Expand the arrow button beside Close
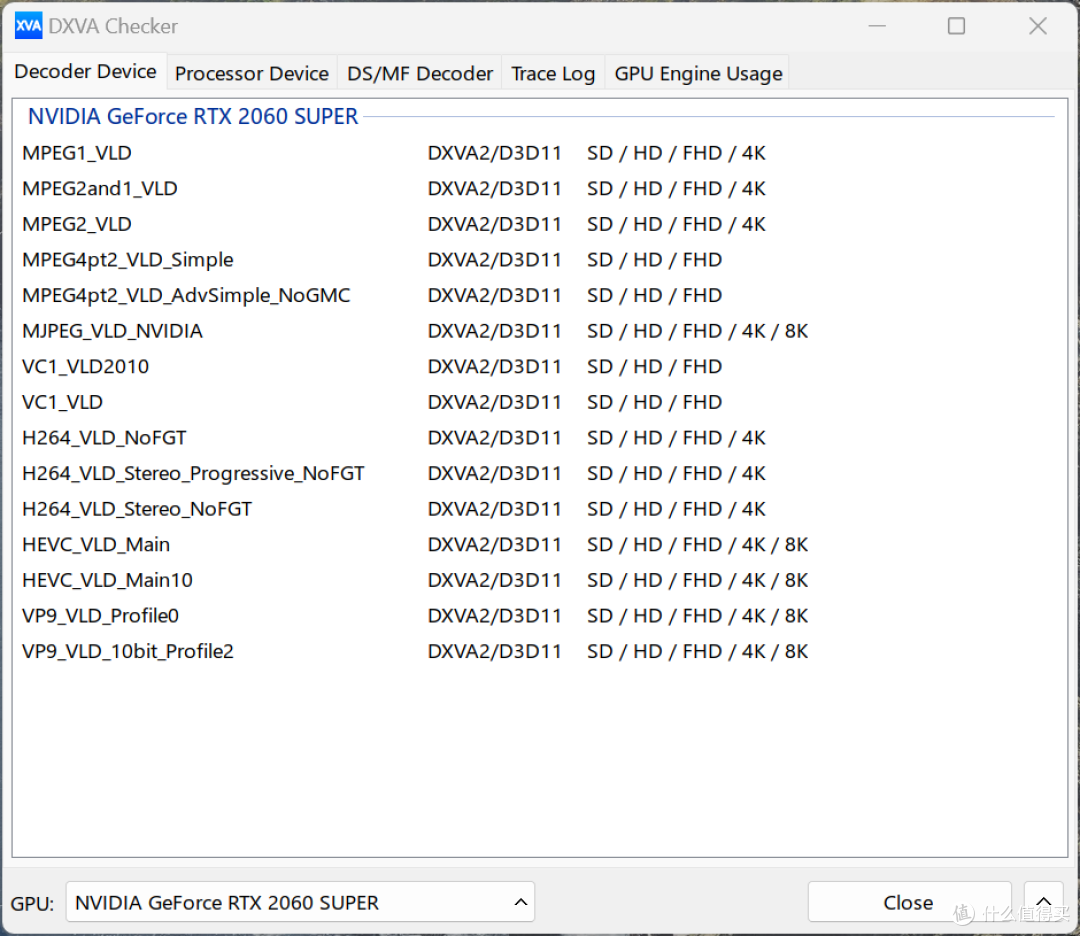1080x936 pixels. tap(1043, 902)
